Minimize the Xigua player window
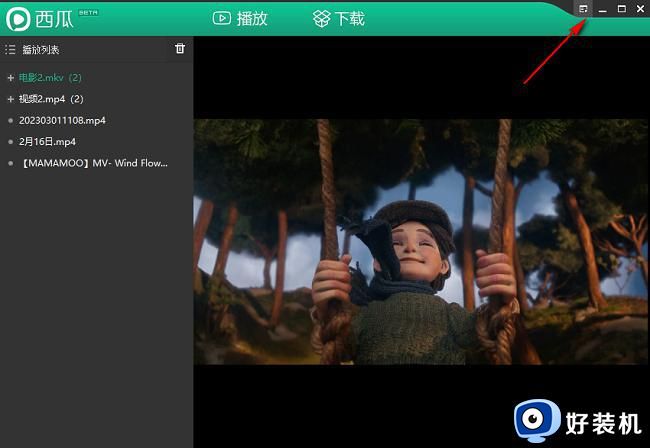The width and height of the screenshot is (650, 448). 603,9
